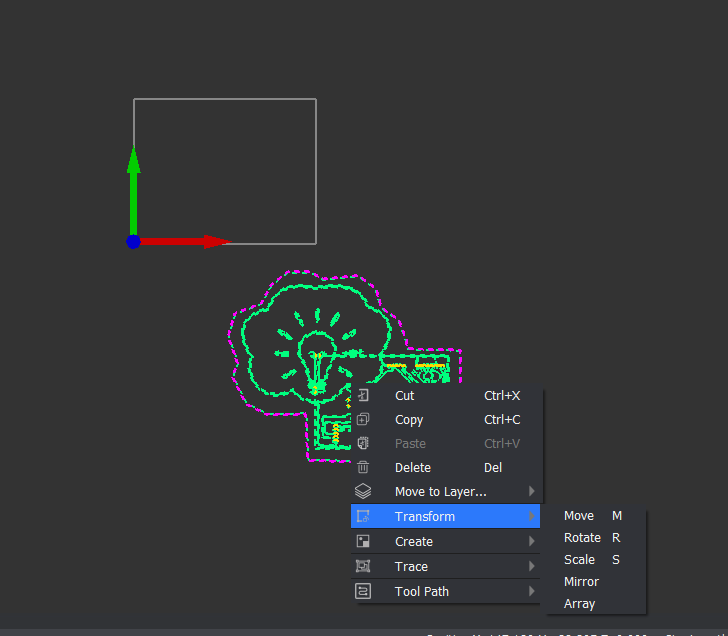Choose Cut from the context menu
The width and height of the screenshot is (728, 636).
pyautogui.click(x=446, y=396)
